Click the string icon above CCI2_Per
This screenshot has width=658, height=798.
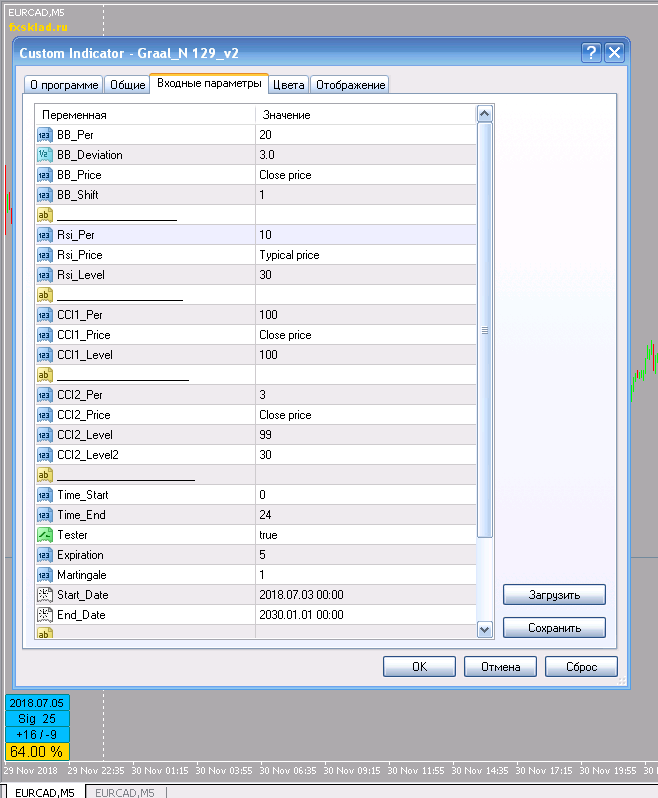coord(45,375)
